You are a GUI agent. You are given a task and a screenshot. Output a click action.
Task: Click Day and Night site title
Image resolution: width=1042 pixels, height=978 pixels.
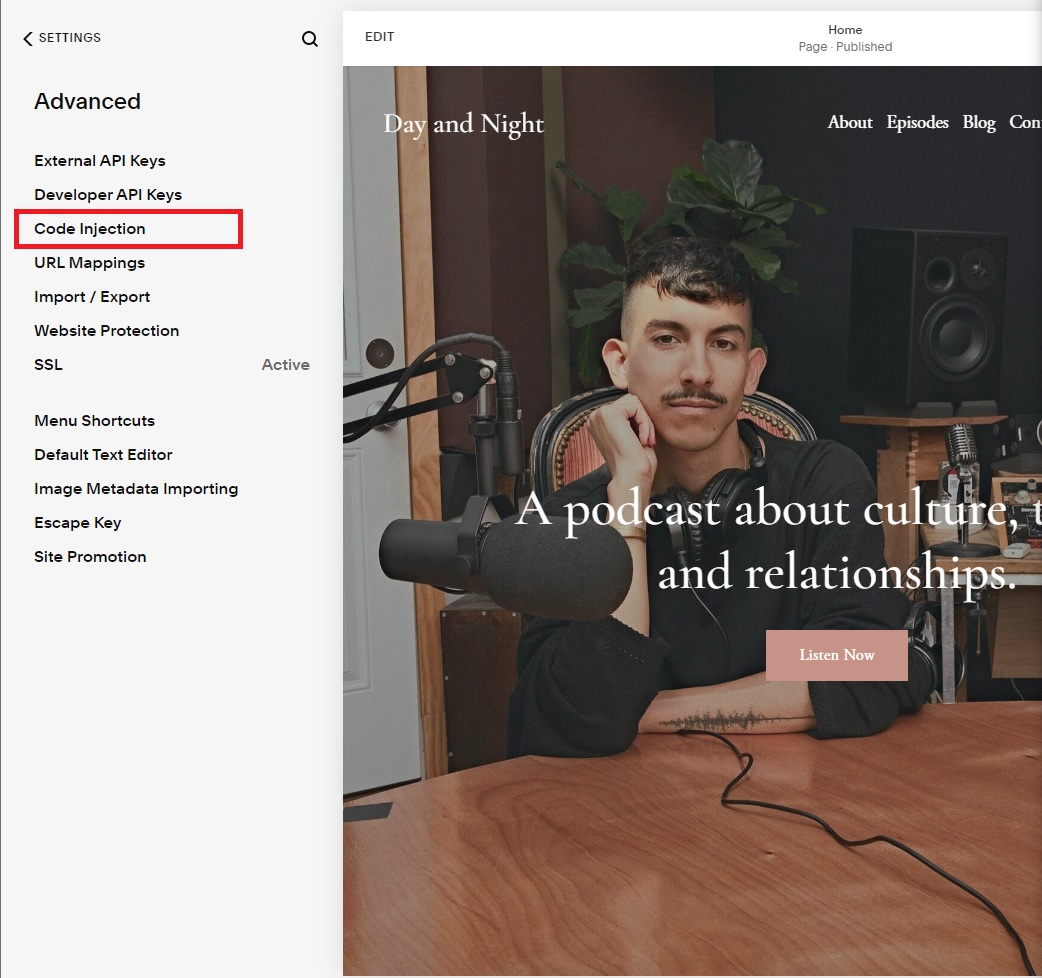pos(464,124)
